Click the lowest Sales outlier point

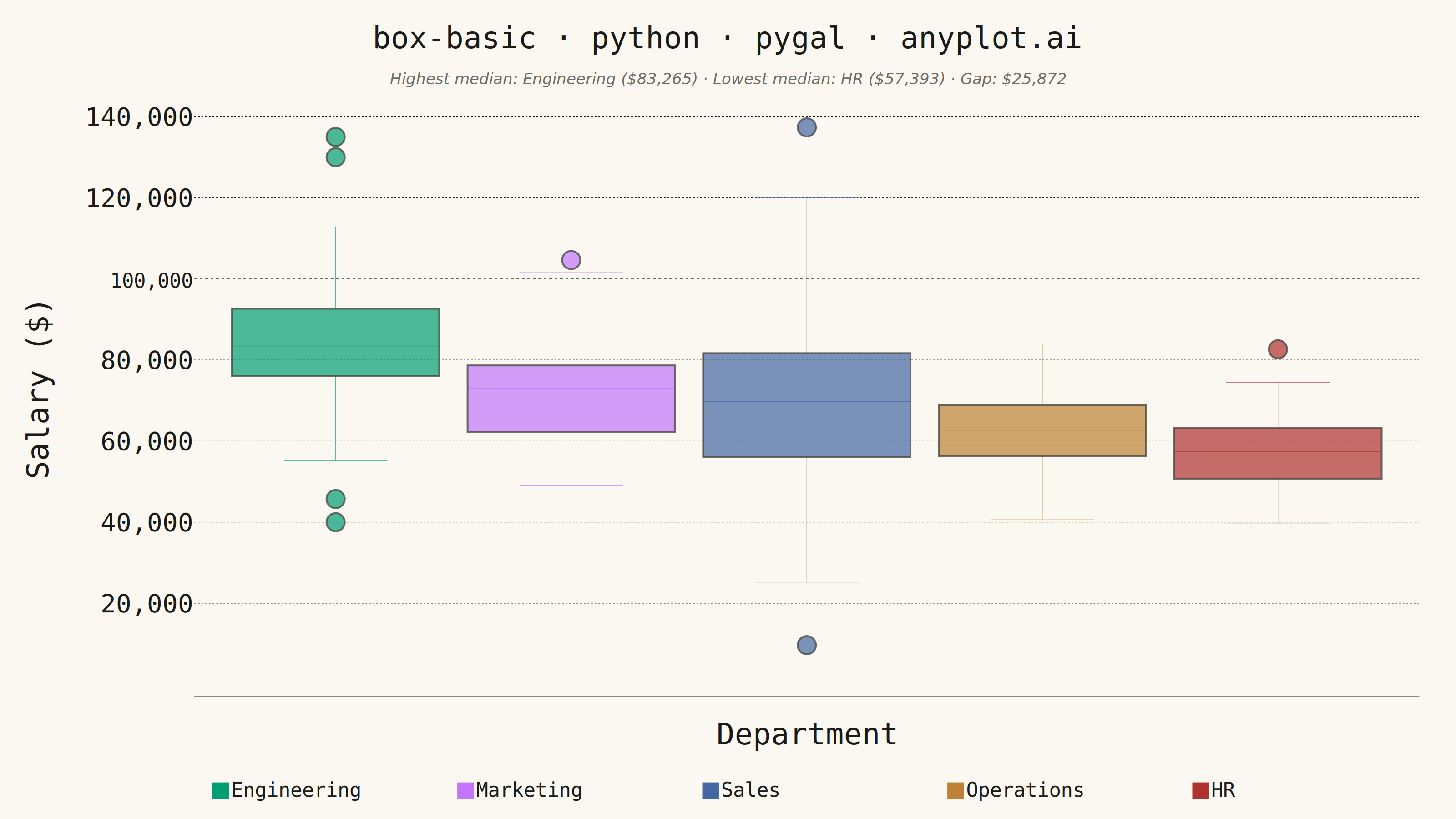click(807, 645)
